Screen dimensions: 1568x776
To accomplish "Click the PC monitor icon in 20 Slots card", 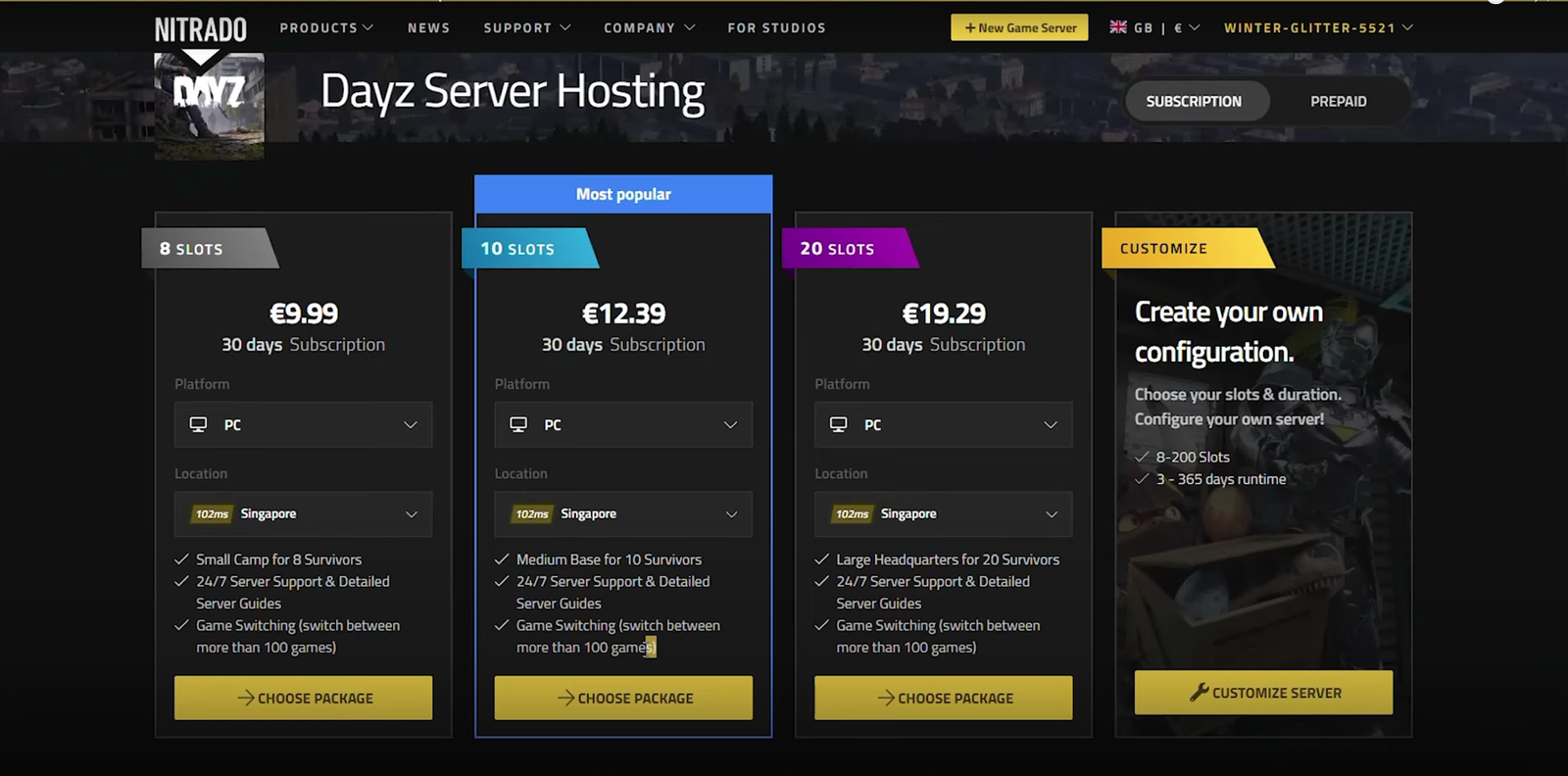I will coord(838,424).
